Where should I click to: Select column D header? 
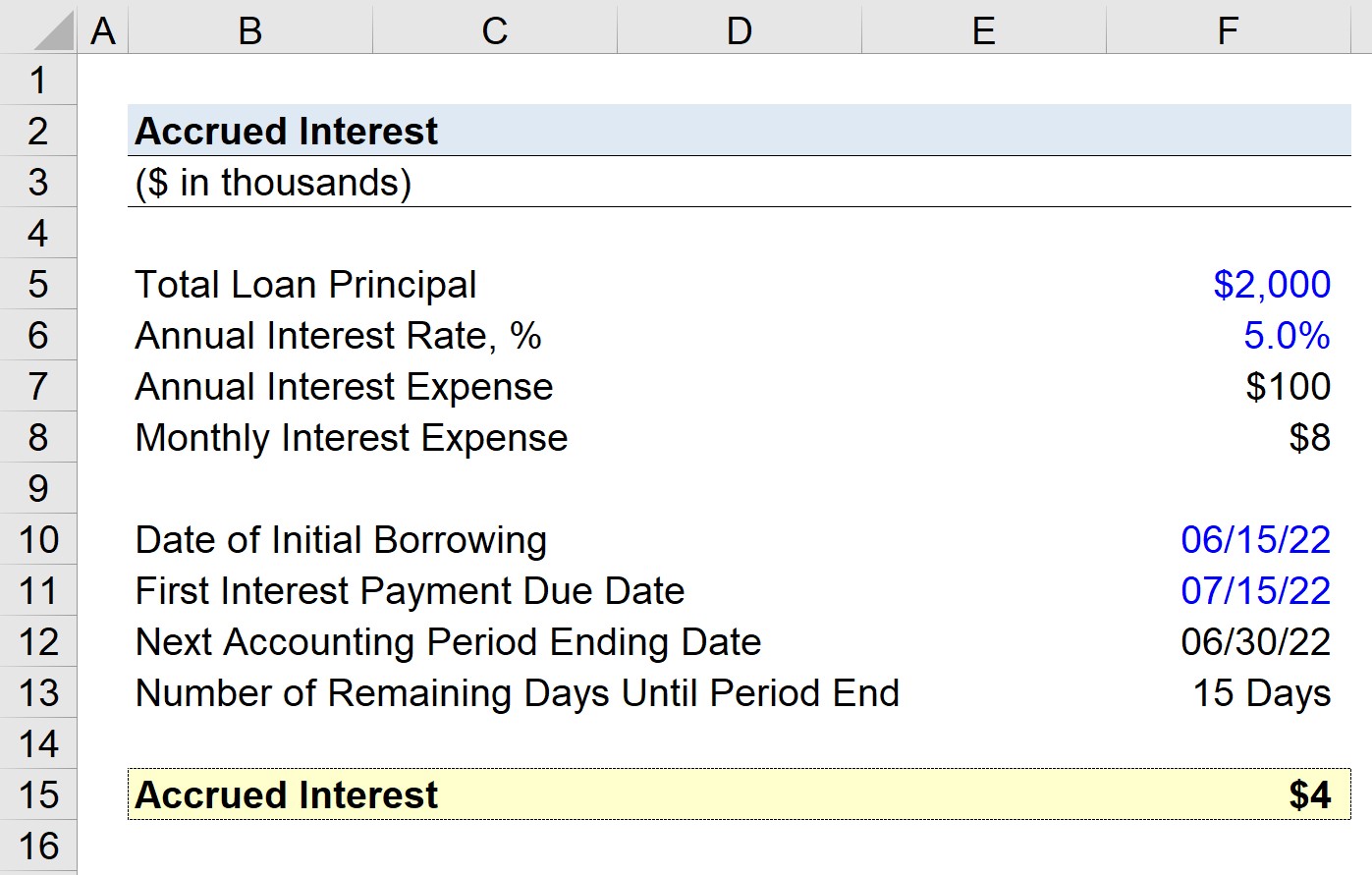(x=739, y=29)
